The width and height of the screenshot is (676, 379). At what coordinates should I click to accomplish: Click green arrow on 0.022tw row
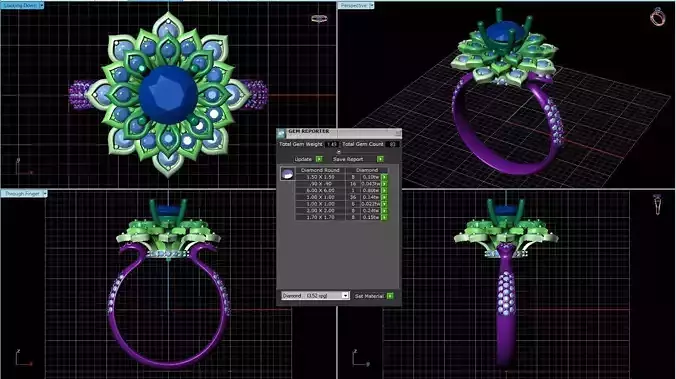coord(384,204)
